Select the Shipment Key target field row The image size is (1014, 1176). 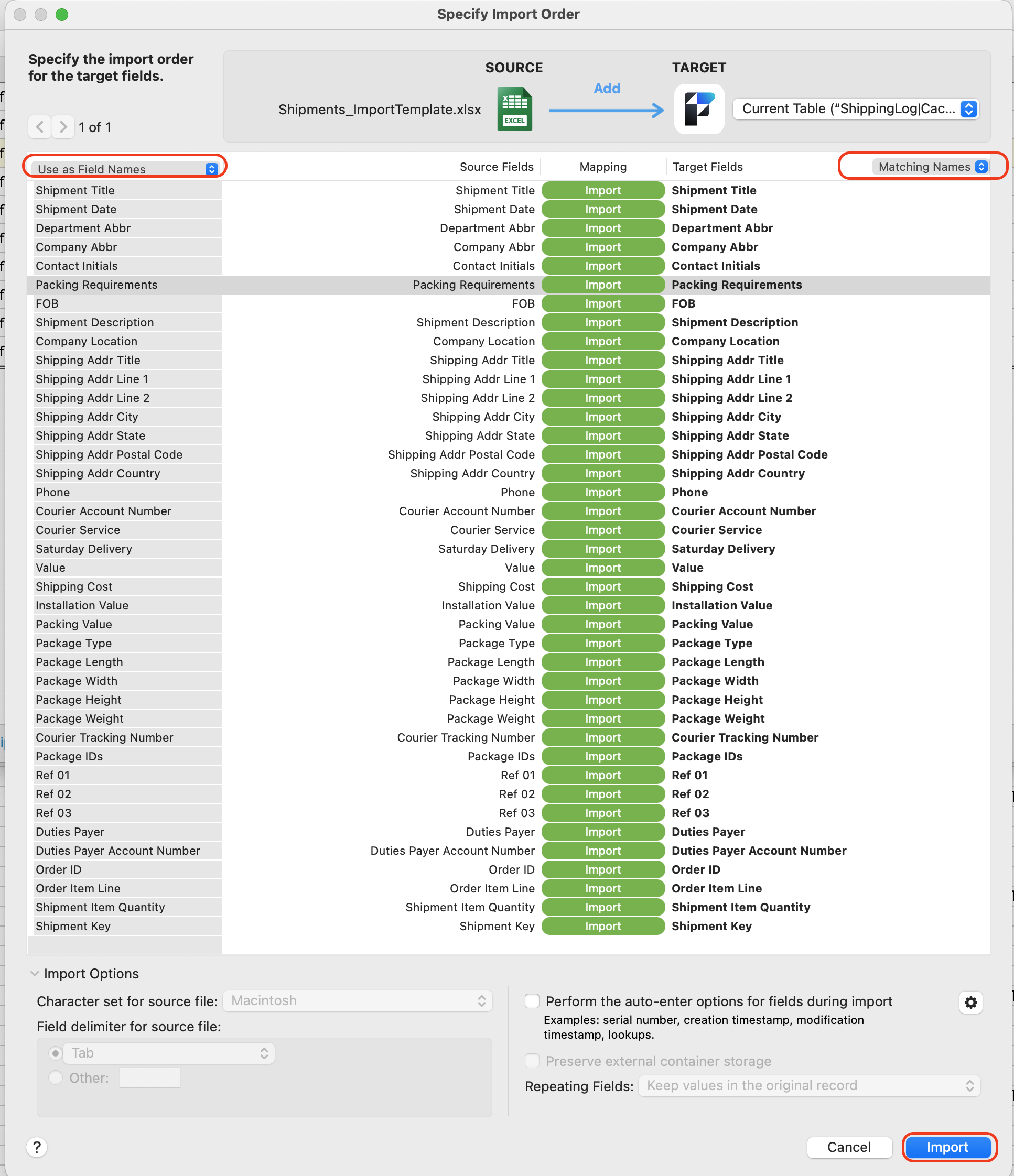tap(711, 926)
